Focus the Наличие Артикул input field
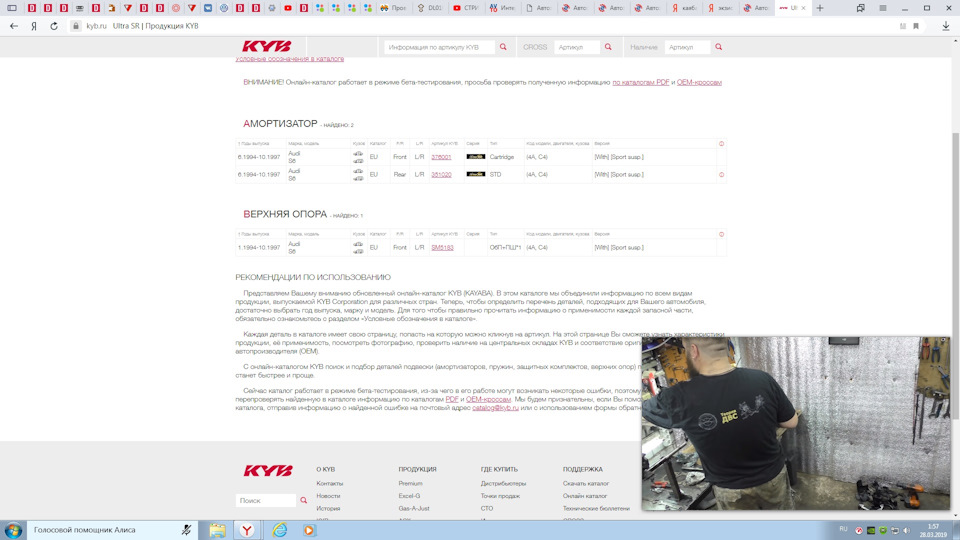The height and width of the screenshot is (540, 960). (x=687, y=47)
